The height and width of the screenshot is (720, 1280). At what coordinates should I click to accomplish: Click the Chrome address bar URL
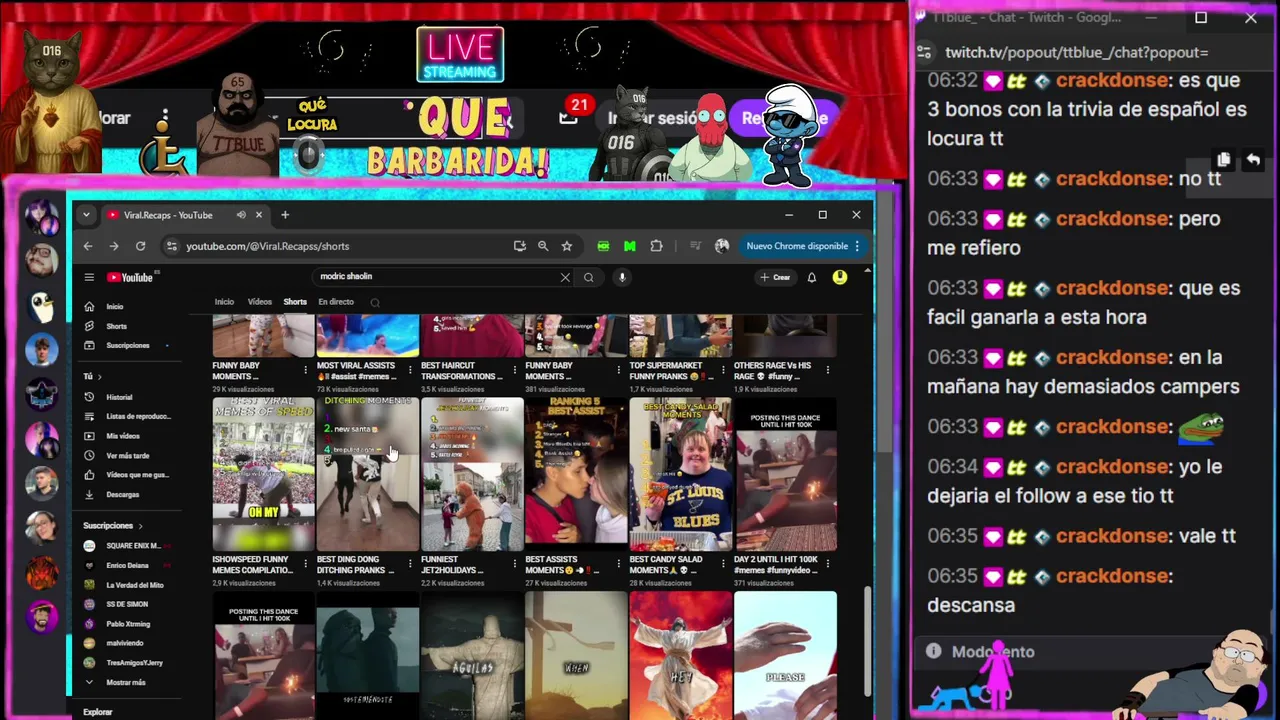267,246
